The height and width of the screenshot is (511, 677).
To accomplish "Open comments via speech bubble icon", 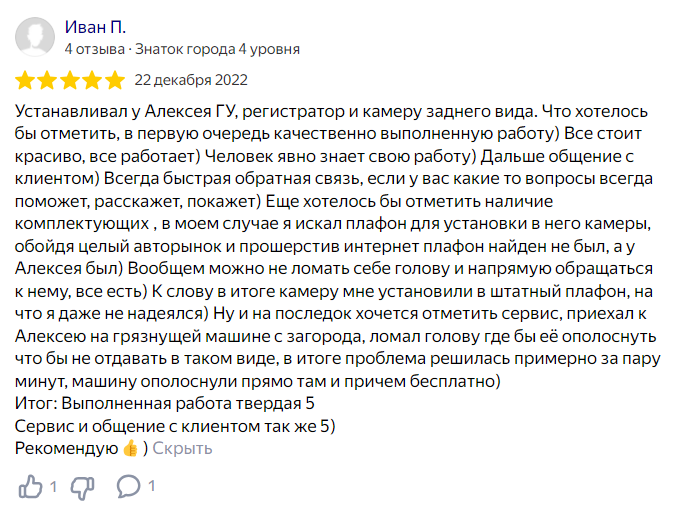I will click(x=129, y=487).
